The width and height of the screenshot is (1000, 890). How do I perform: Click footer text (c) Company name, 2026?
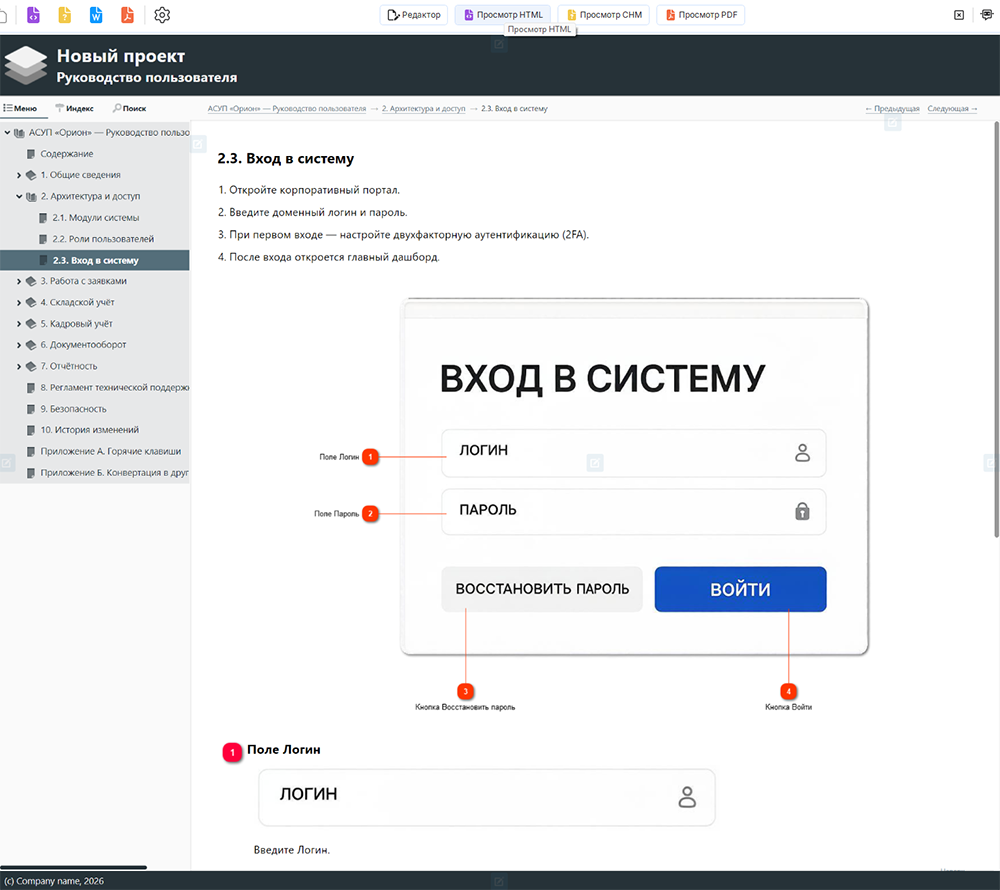54,881
